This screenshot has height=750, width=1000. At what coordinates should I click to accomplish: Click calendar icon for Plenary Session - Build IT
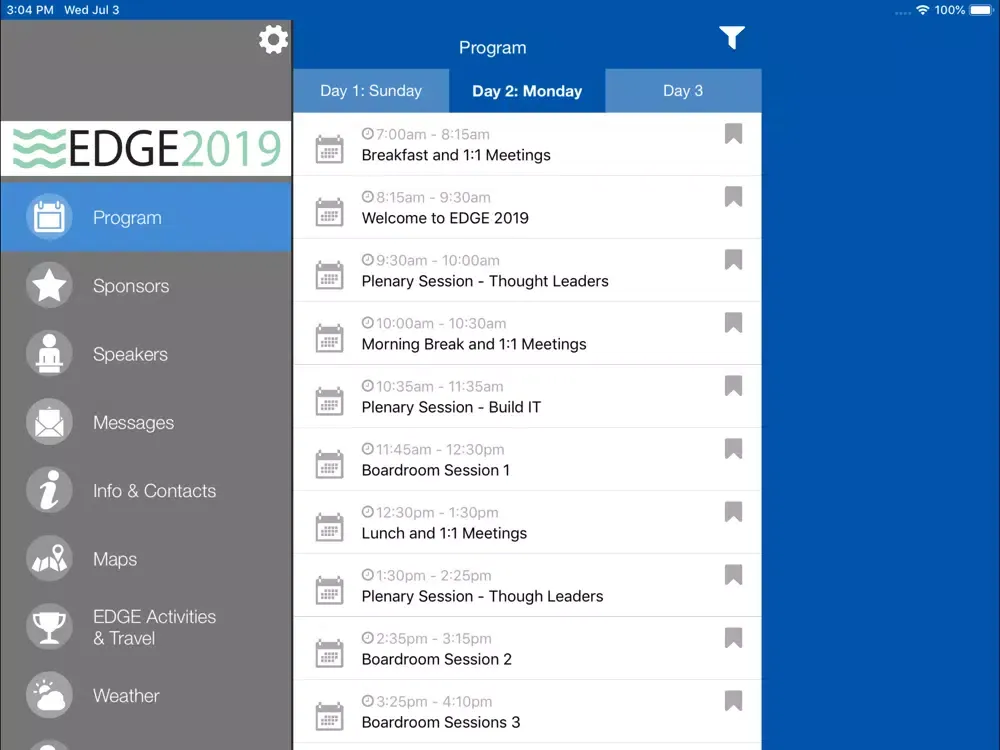tap(330, 401)
